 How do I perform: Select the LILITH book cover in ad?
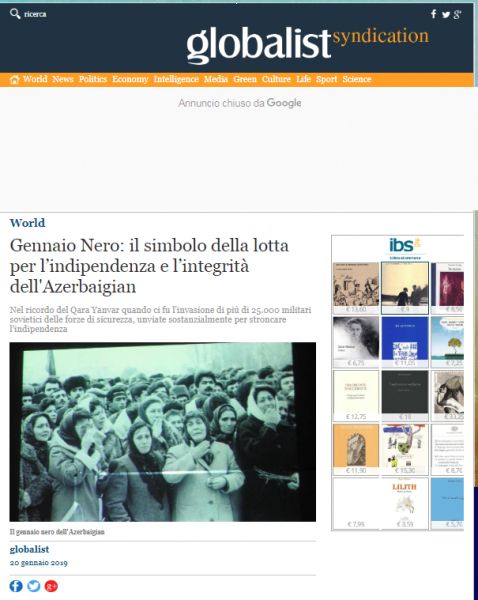click(x=405, y=503)
